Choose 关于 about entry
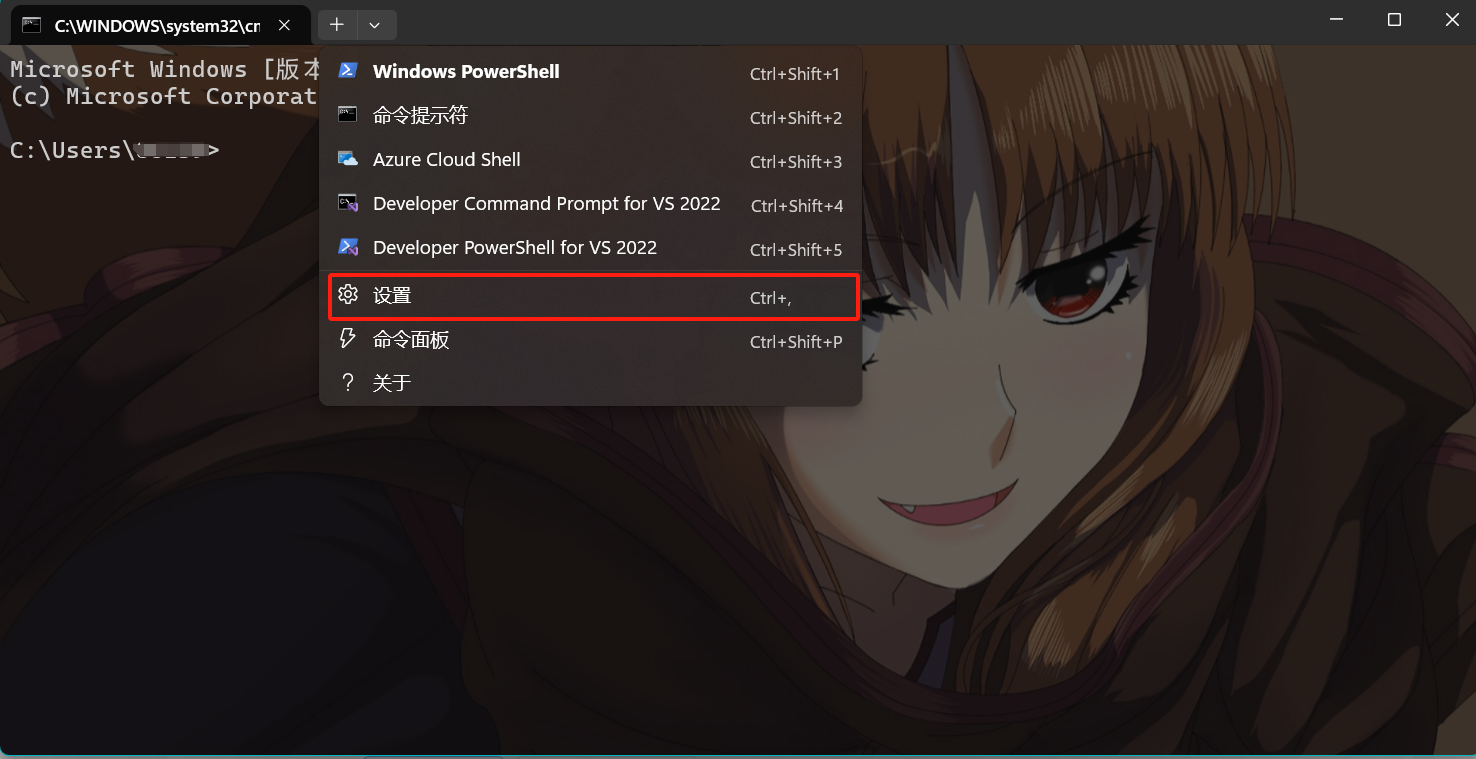 click(x=590, y=383)
